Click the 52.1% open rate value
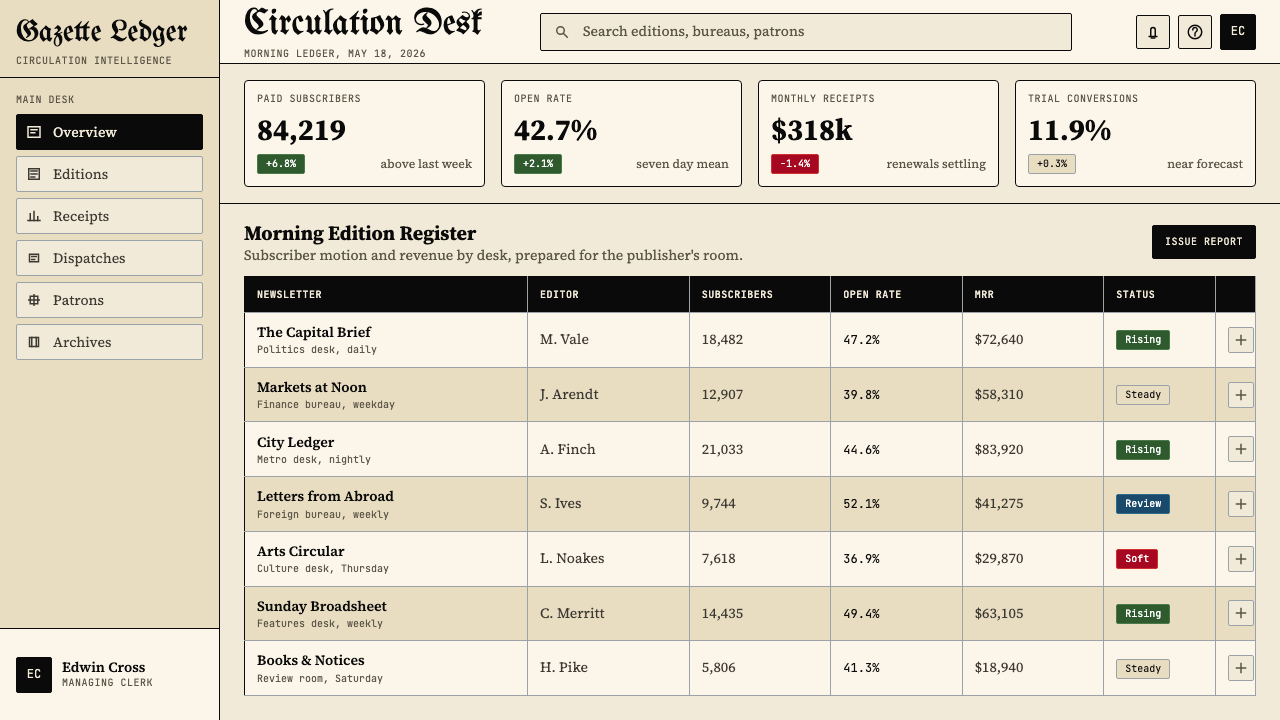The height and width of the screenshot is (720, 1280). [861, 504]
